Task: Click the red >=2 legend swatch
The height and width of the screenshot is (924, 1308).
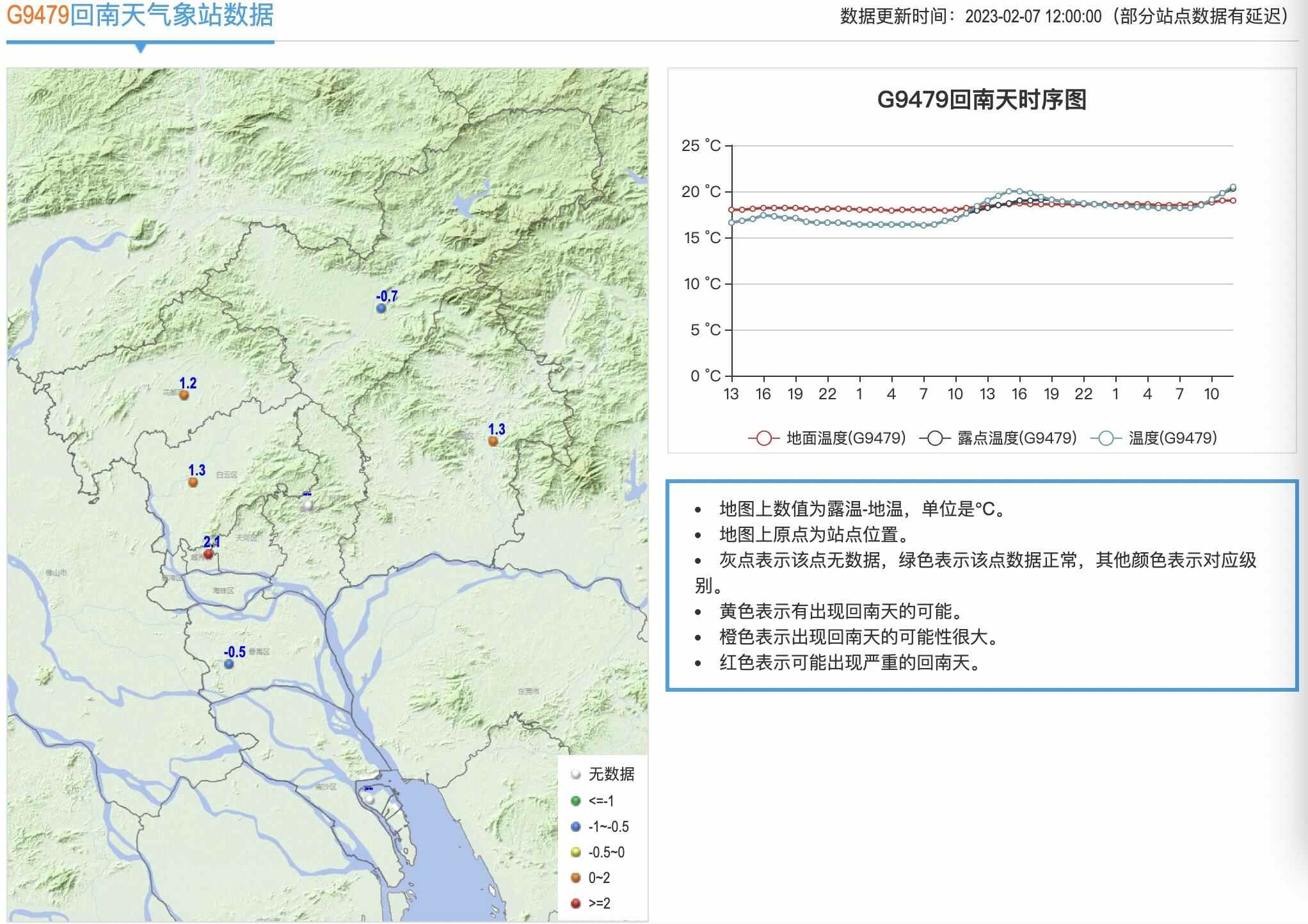Action: point(575,904)
